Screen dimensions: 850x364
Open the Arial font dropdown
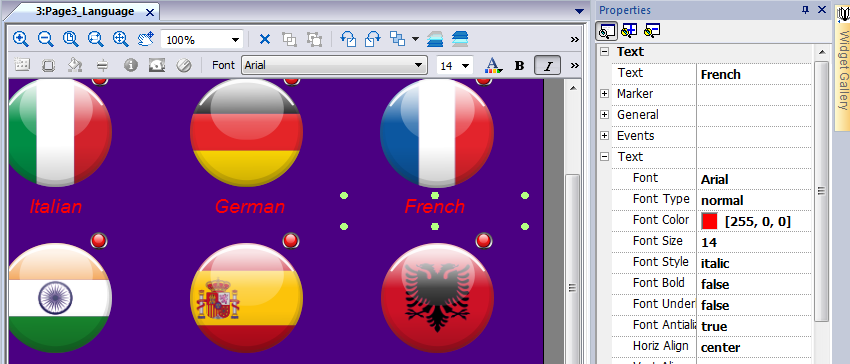[x=334, y=66]
